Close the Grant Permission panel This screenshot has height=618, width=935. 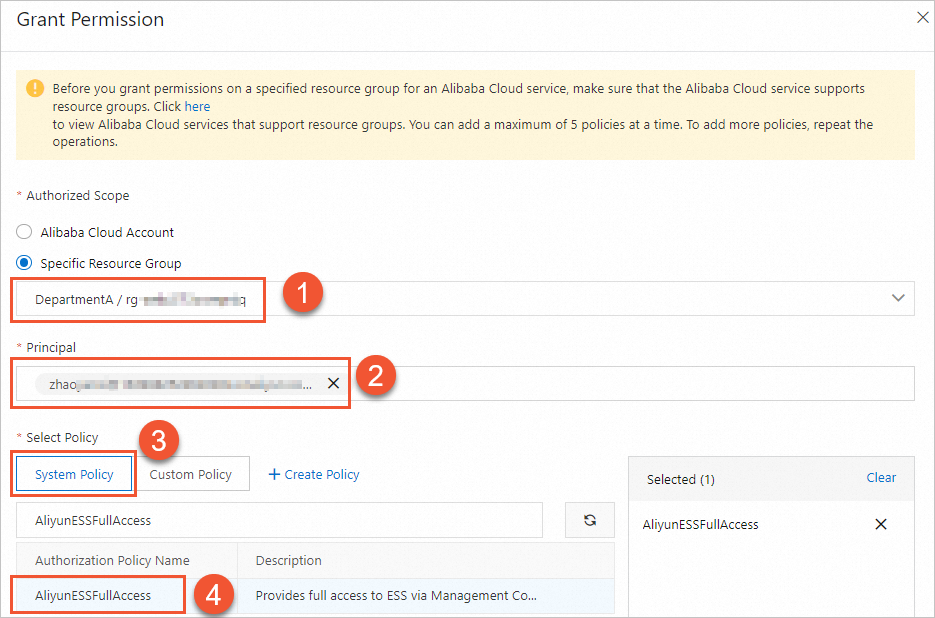[923, 17]
